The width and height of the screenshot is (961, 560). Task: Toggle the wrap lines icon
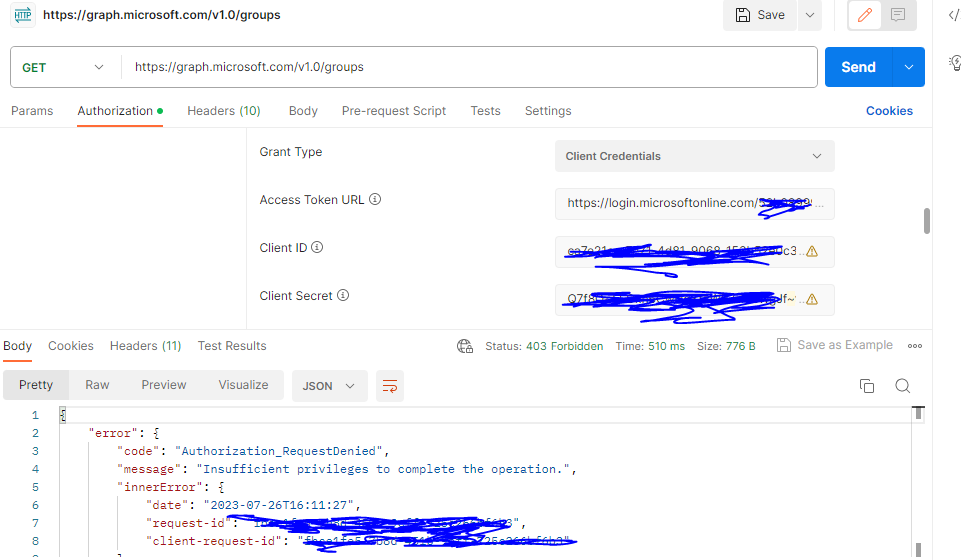tap(390, 386)
